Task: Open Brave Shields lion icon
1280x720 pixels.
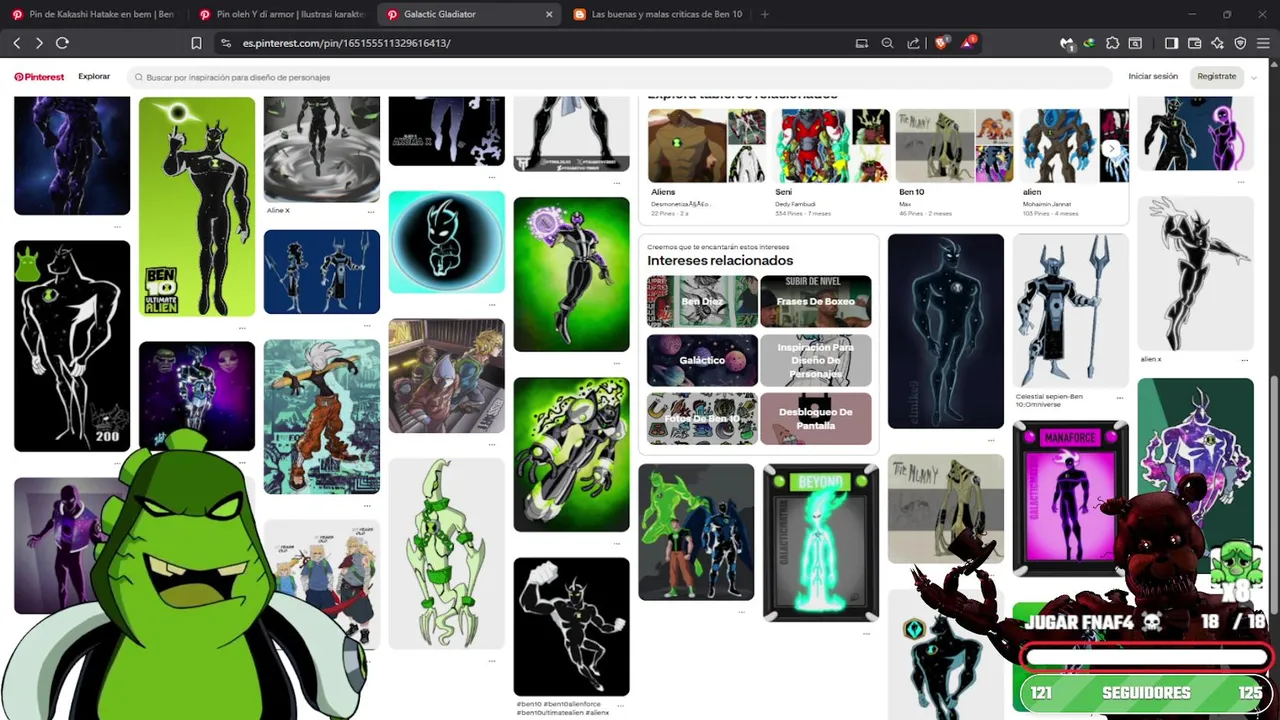Action: (941, 43)
